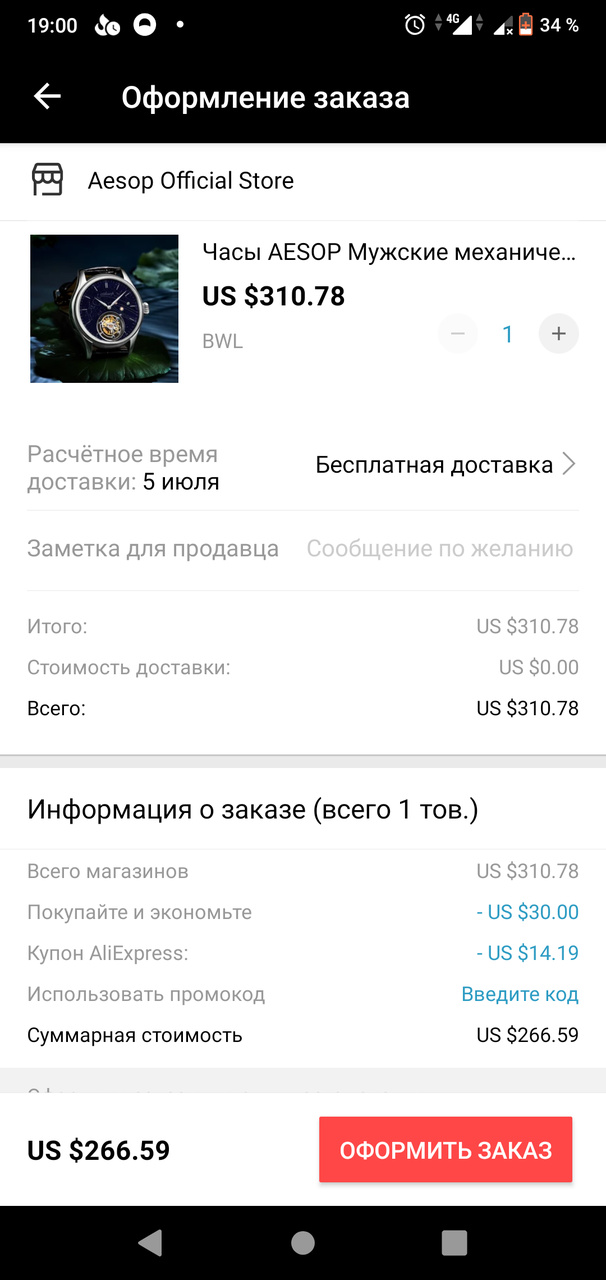
Task: Type in the Сообщение по желанию field
Action: tap(440, 549)
